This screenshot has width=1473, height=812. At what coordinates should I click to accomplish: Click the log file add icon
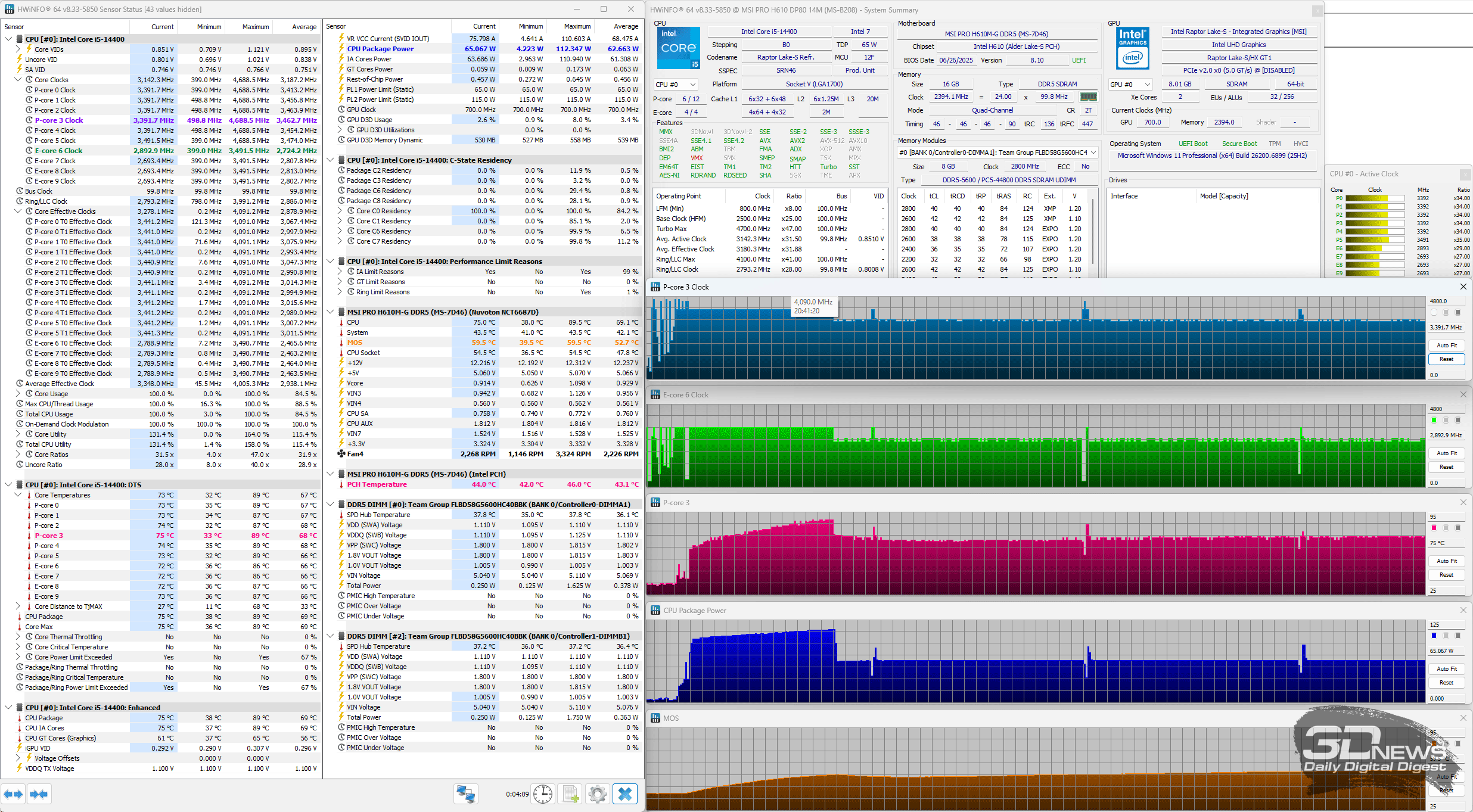(570, 794)
